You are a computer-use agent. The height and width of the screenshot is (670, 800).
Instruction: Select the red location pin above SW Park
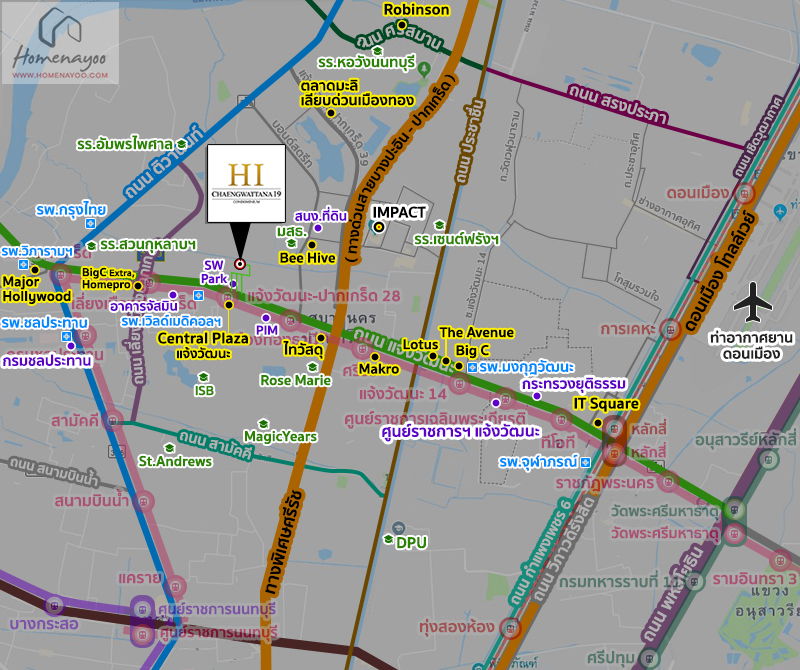click(241, 263)
